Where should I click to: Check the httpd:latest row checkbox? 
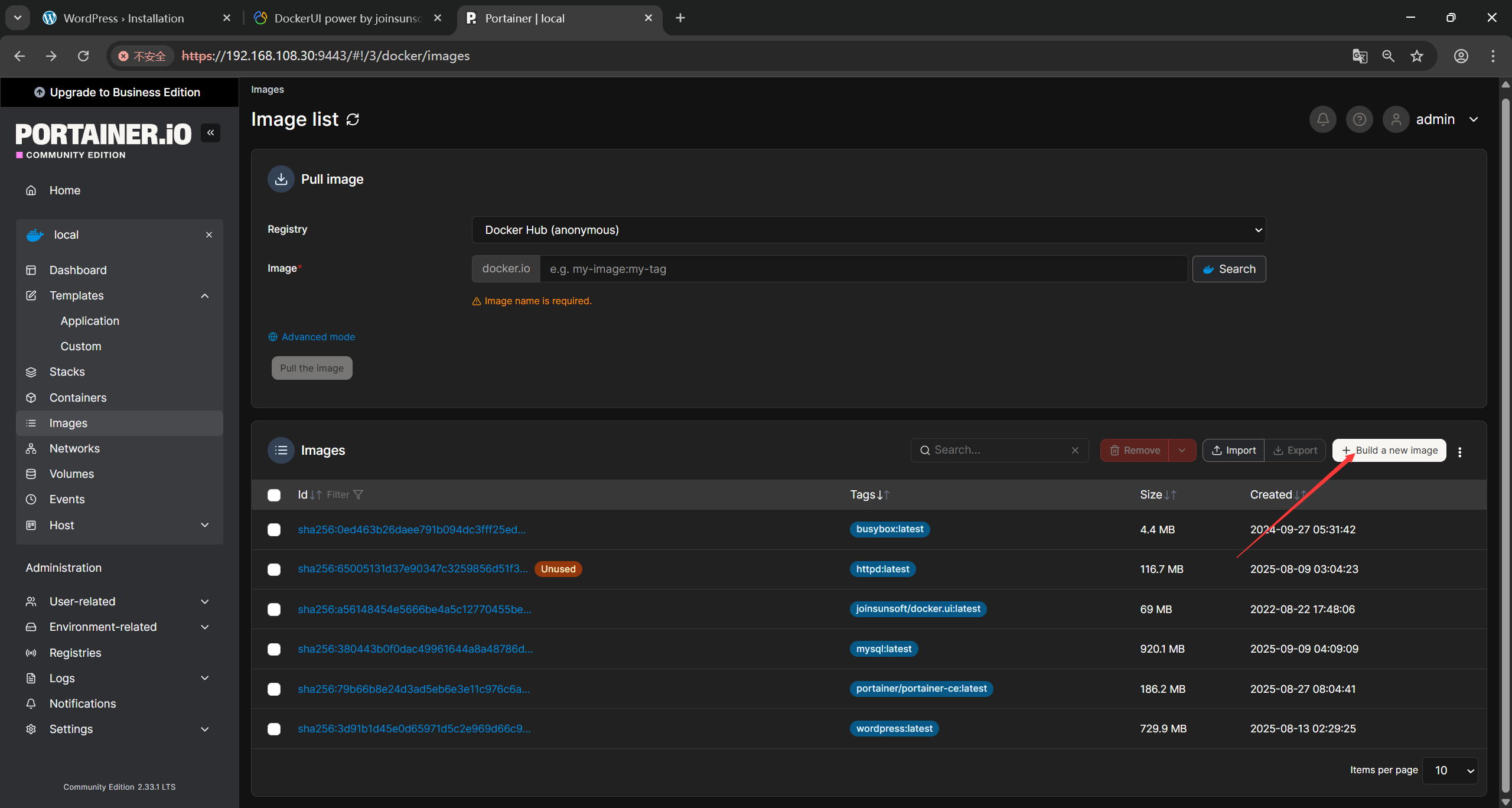point(274,569)
